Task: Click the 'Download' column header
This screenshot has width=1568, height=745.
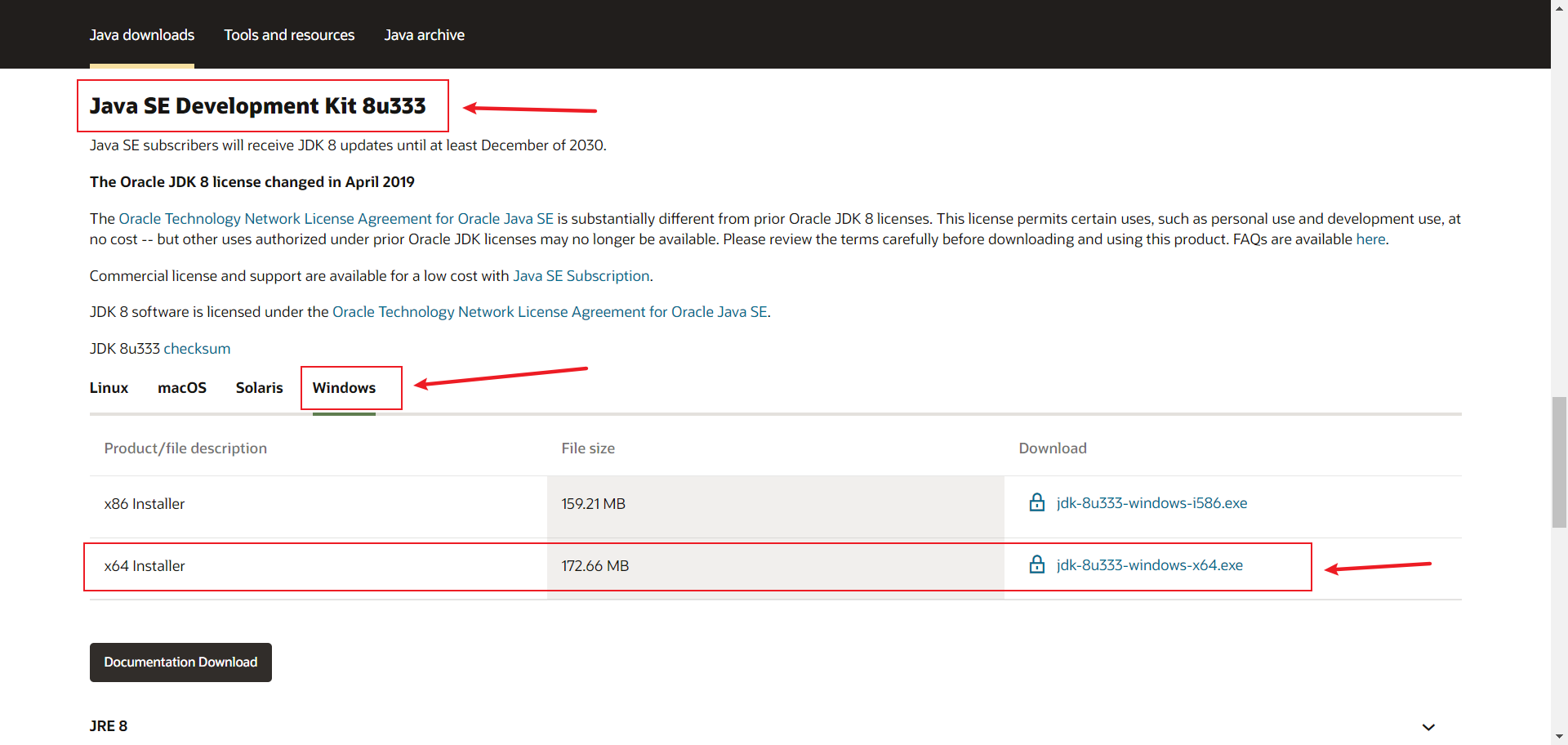Action: (1053, 448)
